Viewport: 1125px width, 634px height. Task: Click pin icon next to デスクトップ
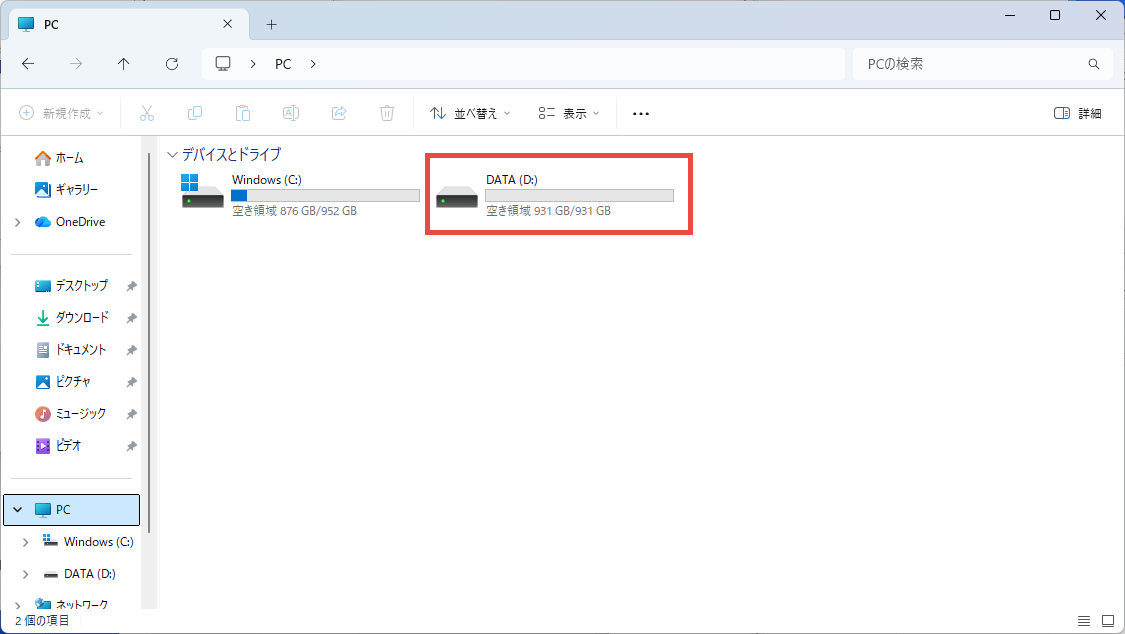point(131,286)
